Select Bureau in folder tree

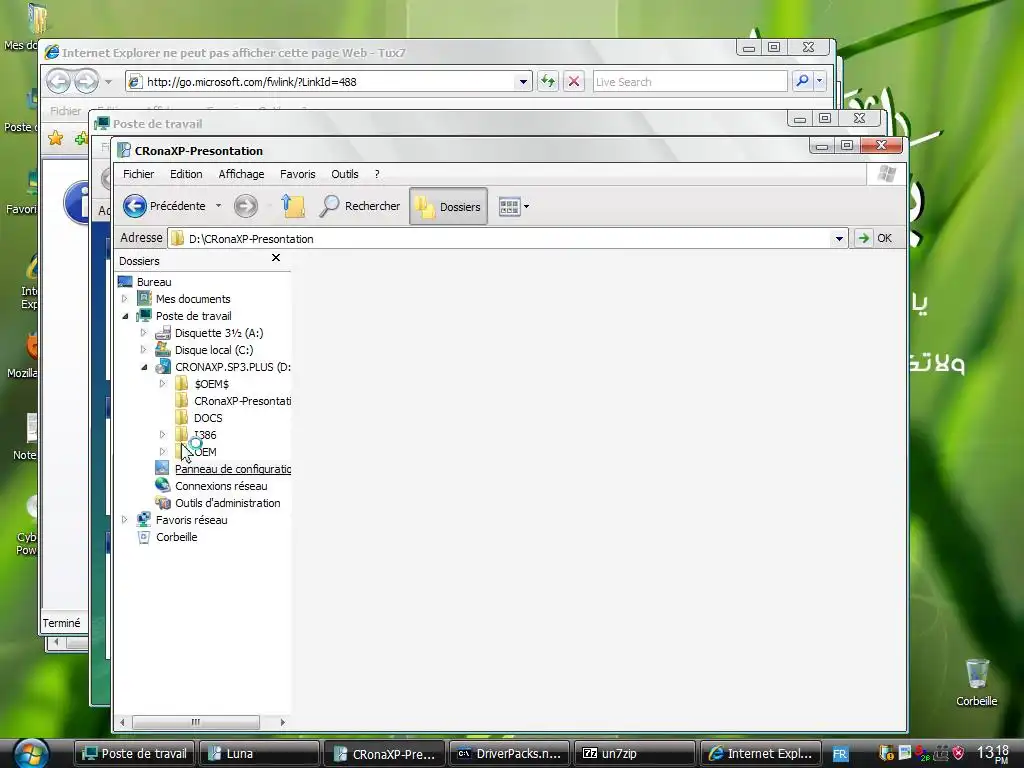click(x=154, y=281)
